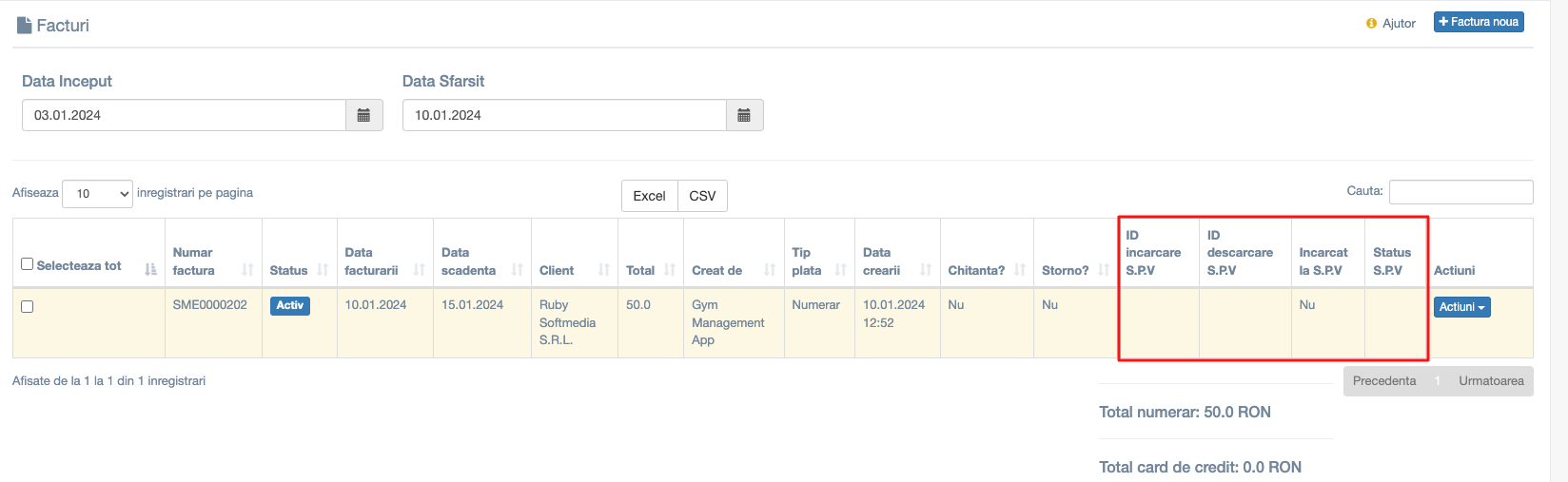The height and width of the screenshot is (482, 1568).
Task: Sort table by Status column arrows
Action: pos(323,270)
